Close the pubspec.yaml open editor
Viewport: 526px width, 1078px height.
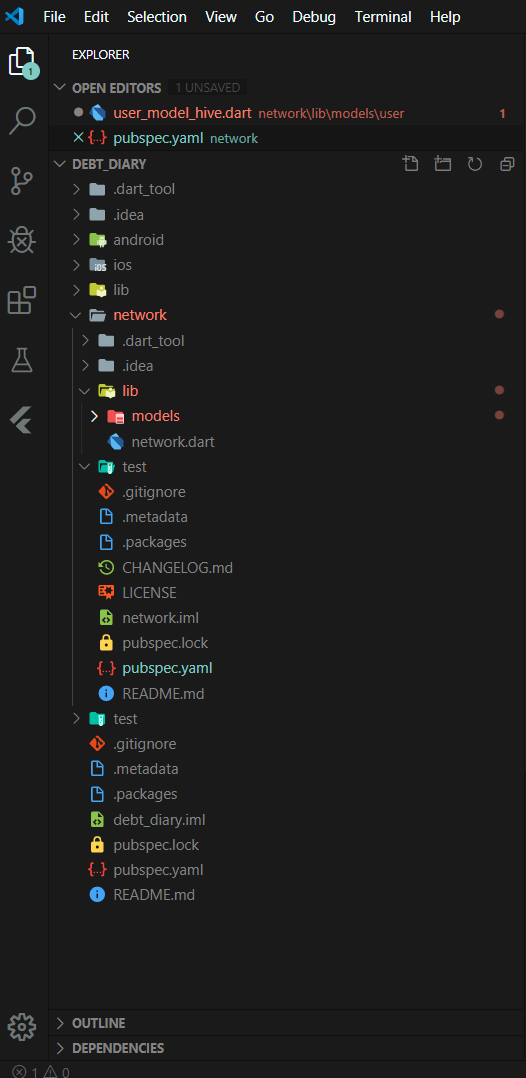[x=78, y=138]
